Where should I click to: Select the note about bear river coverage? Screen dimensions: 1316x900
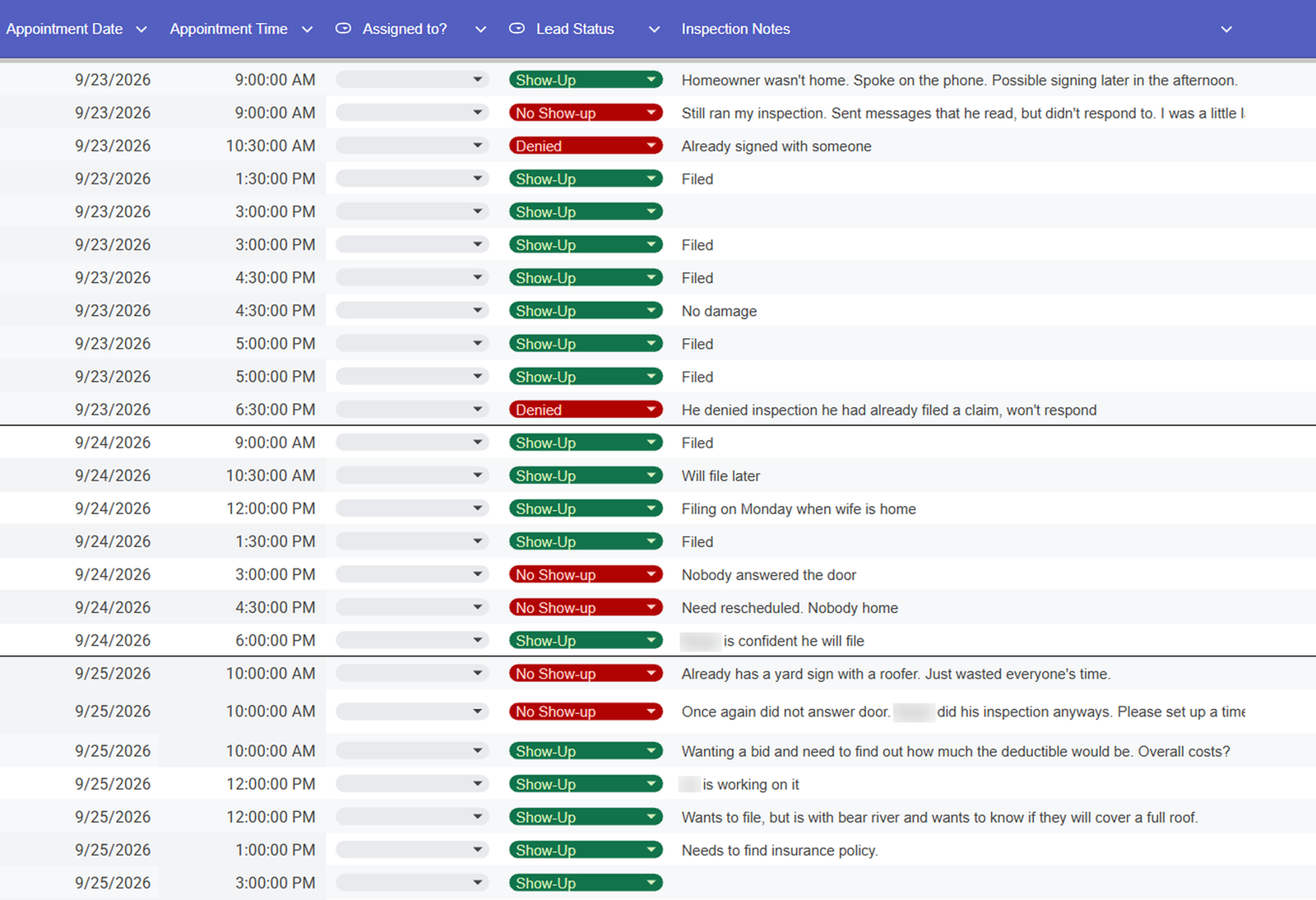pos(939,818)
